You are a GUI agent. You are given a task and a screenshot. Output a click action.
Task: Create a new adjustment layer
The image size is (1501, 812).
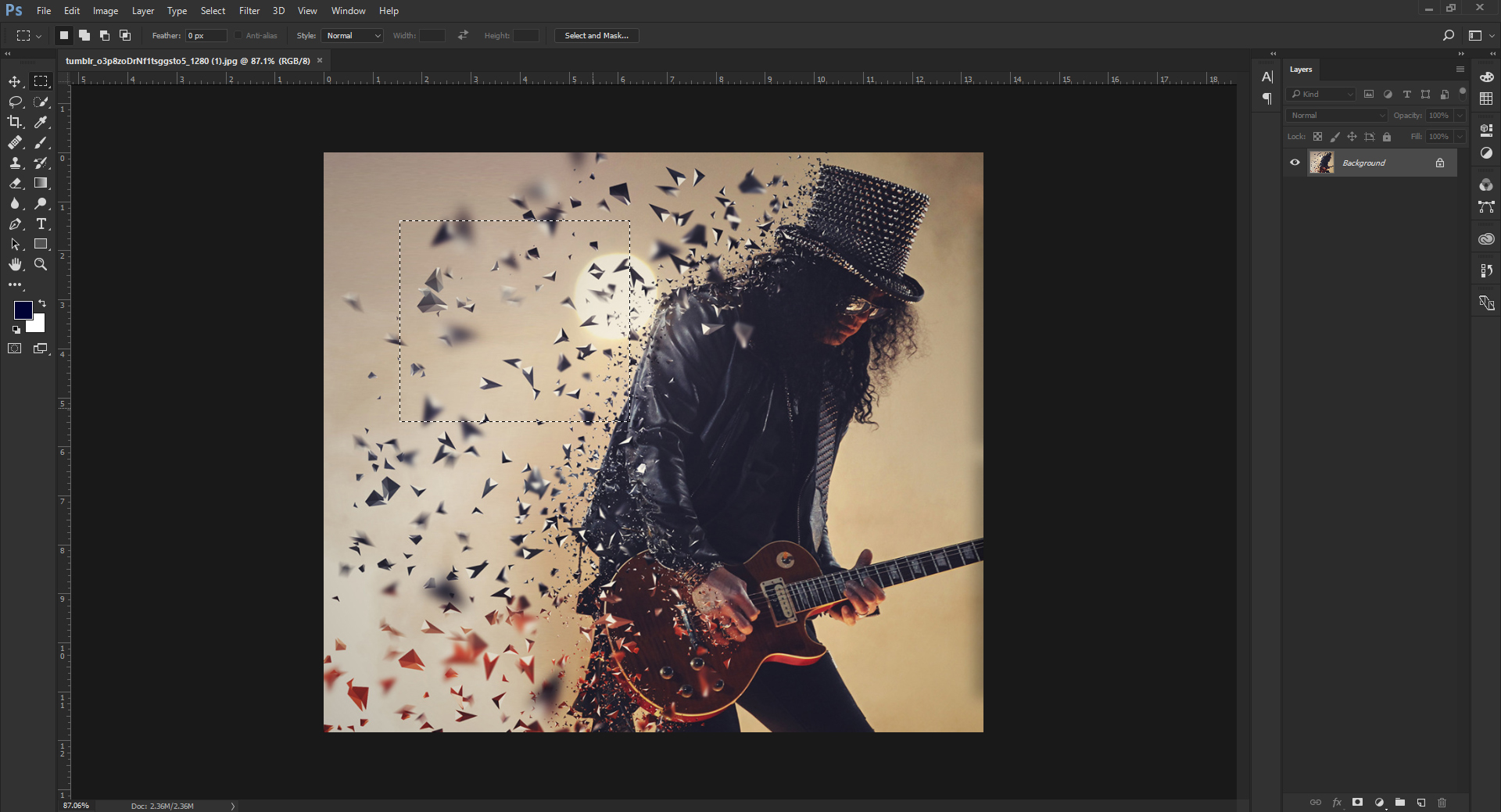pyautogui.click(x=1379, y=803)
